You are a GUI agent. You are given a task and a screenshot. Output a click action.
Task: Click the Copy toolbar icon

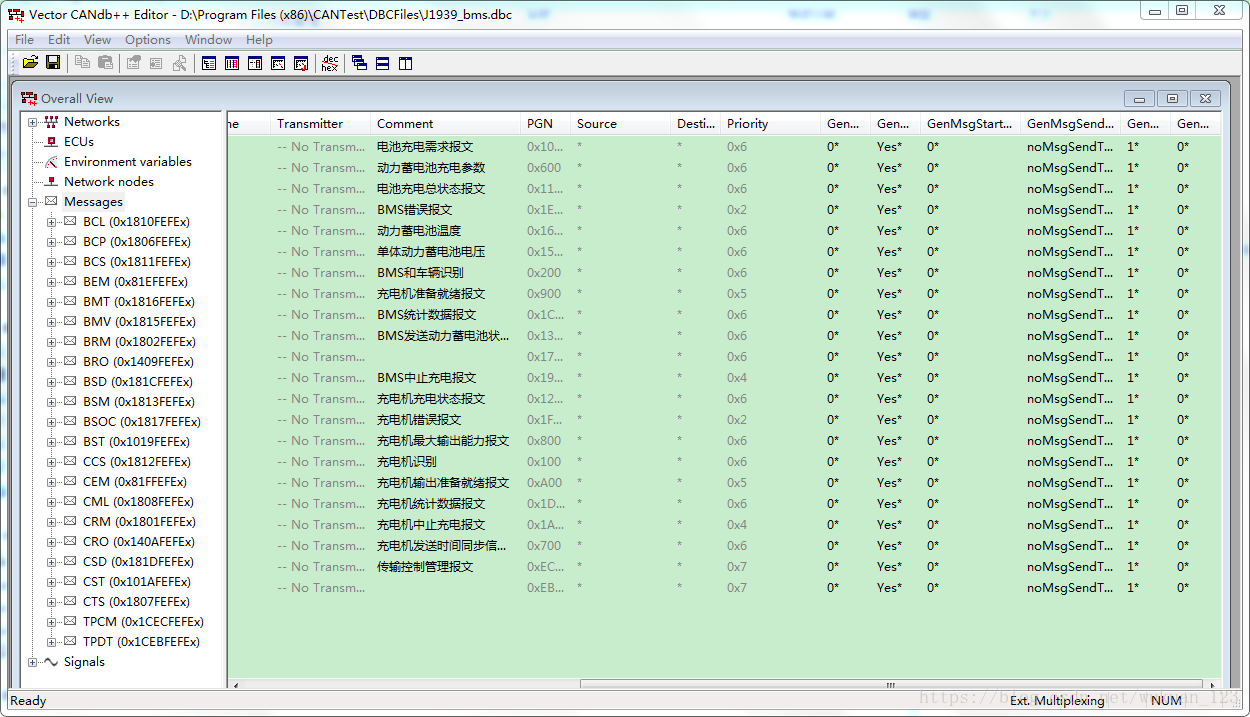pyautogui.click(x=82, y=63)
